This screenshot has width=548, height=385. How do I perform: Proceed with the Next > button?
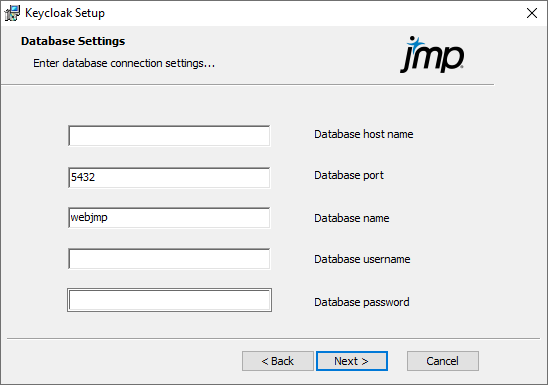point(352,361)
